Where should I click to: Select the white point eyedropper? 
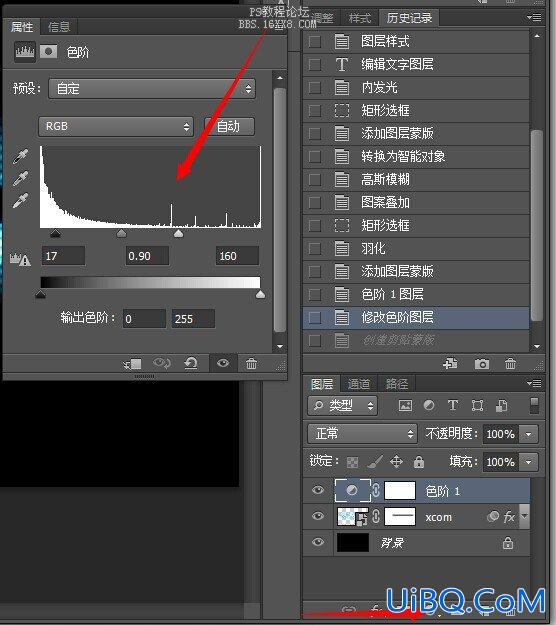[x=20, y=200]
